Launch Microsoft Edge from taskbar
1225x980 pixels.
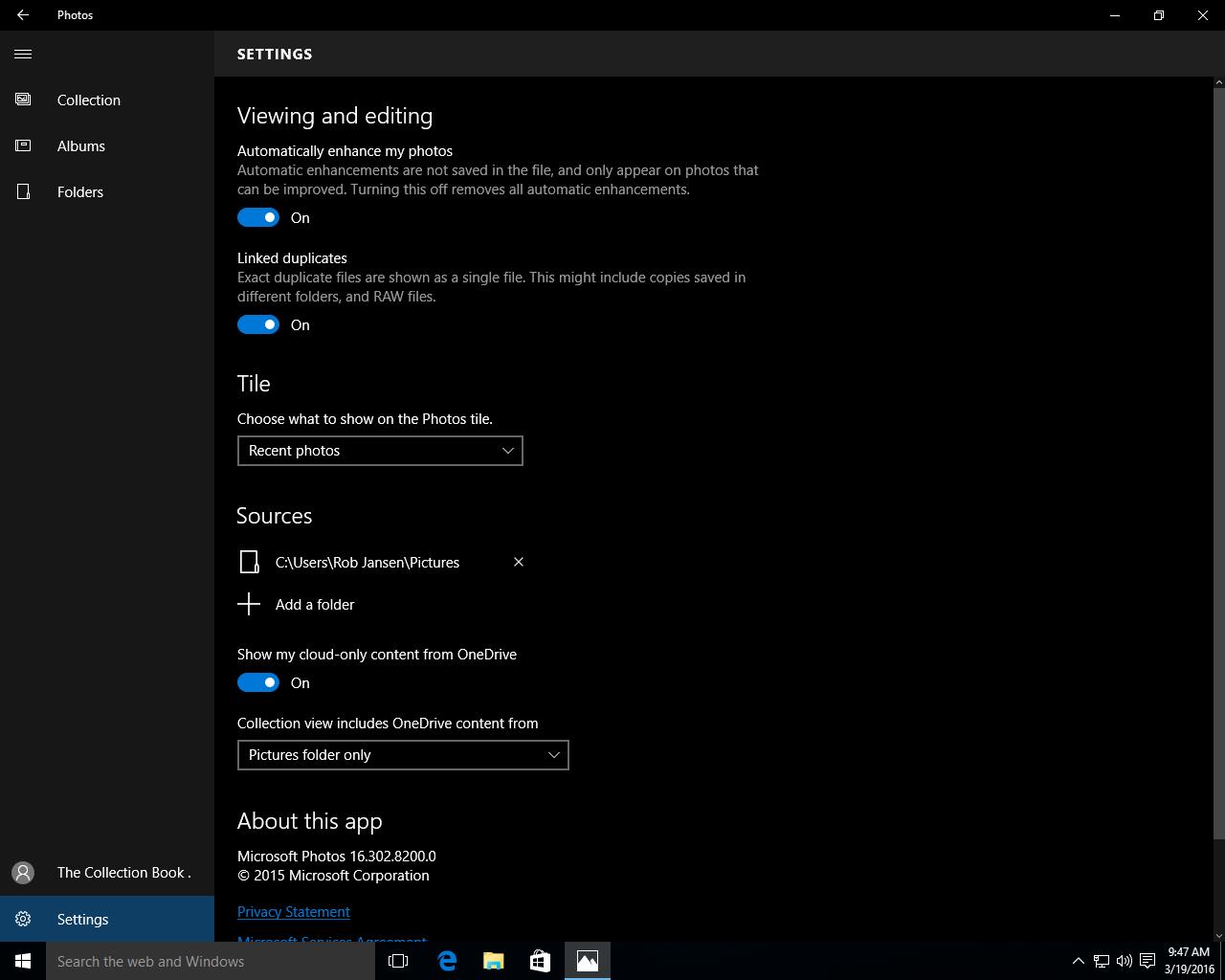(x=447, y=961)
